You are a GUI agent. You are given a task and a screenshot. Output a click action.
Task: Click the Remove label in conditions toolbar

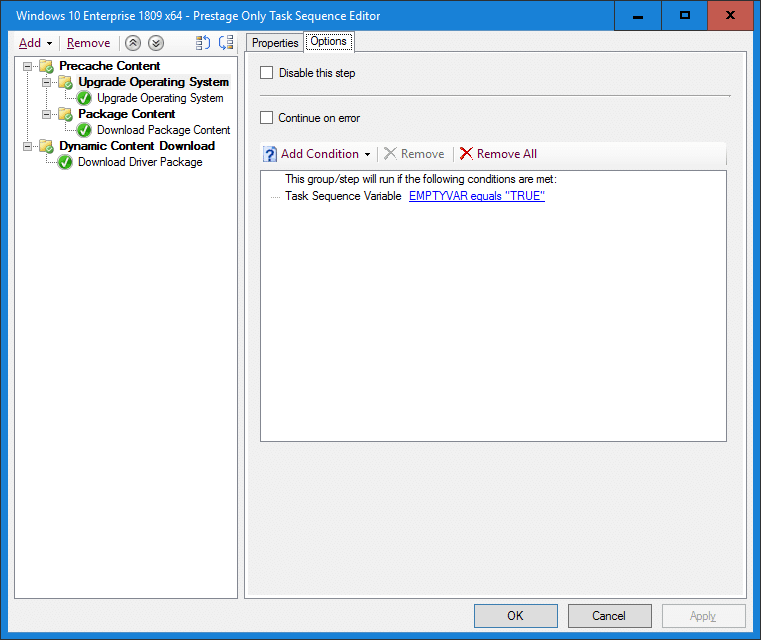click(422, 154)
